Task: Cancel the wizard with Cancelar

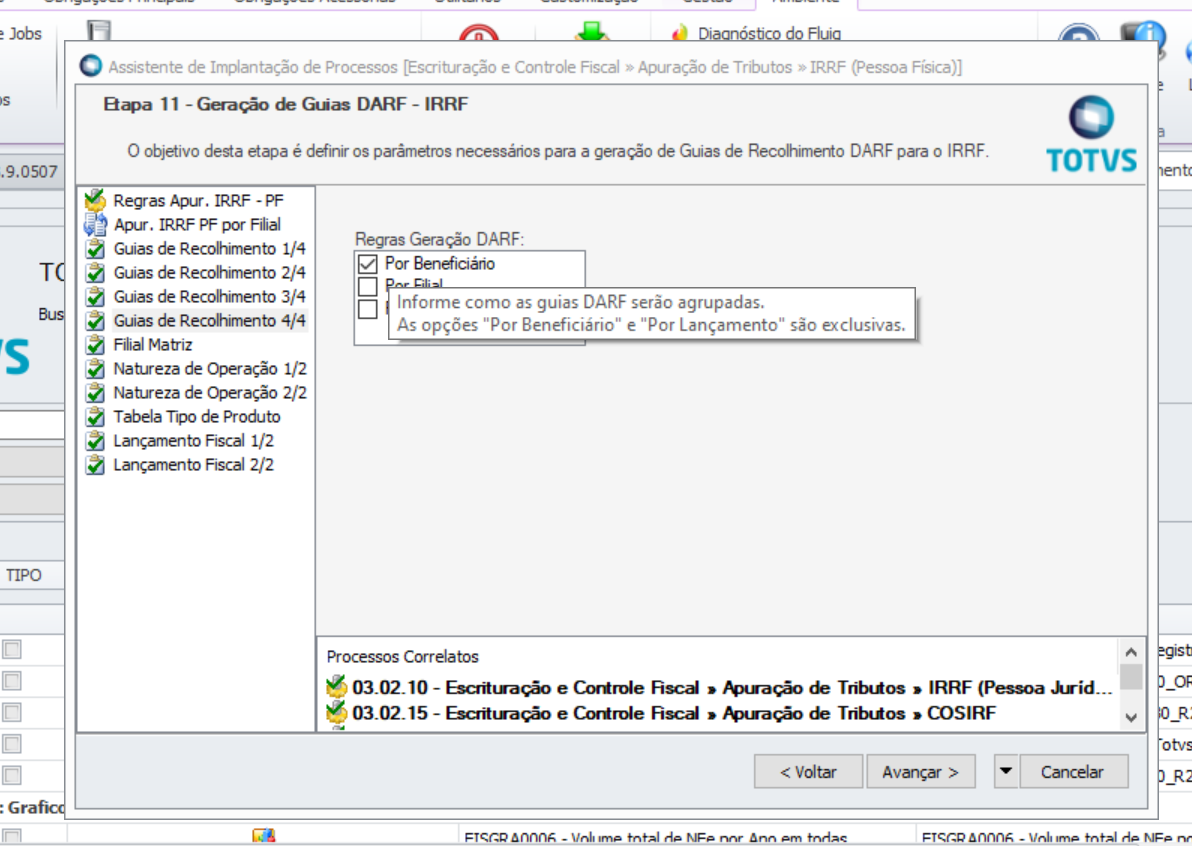Action: tap(1073, 772)
